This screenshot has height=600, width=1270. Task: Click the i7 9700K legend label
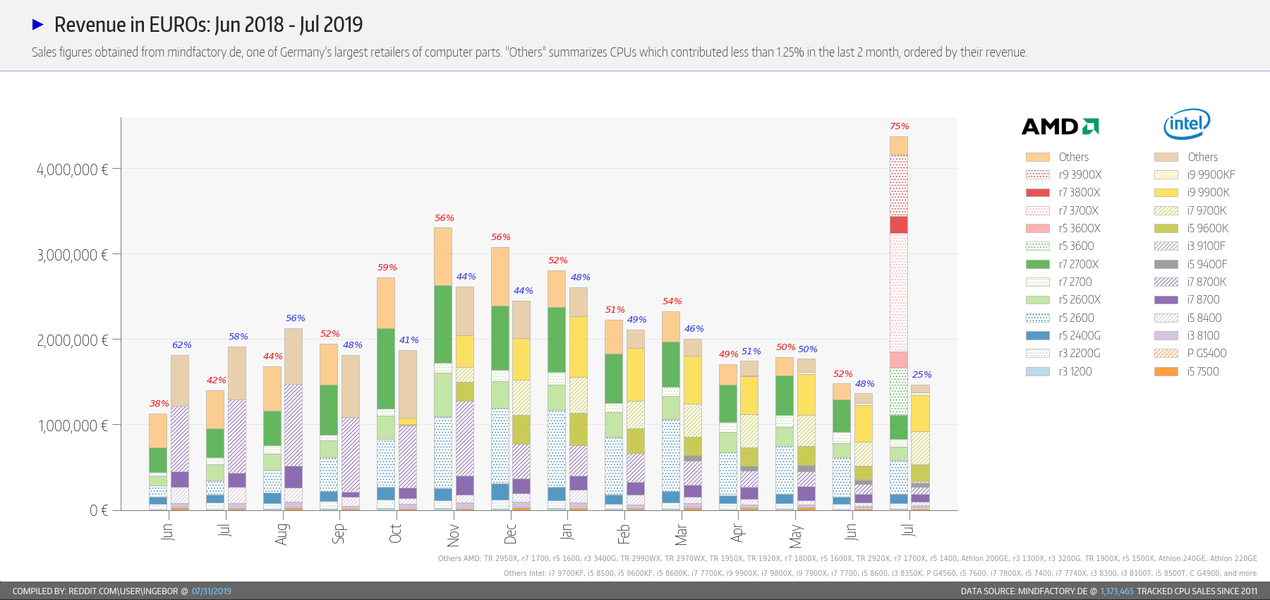point(1207,211)
